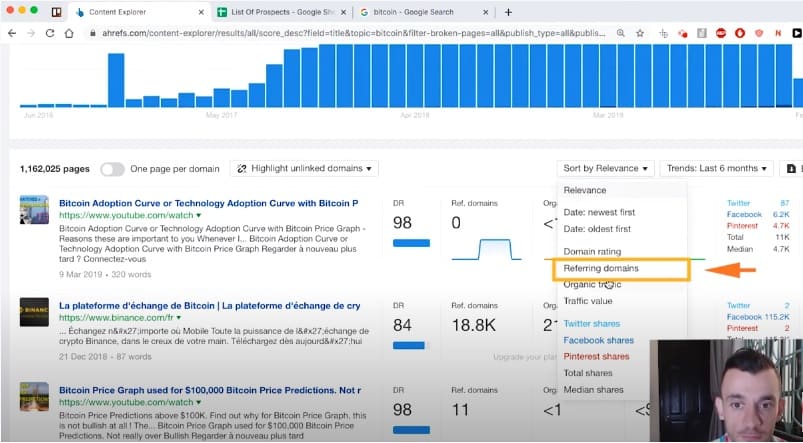
Task: Sort by Date: oldest first
Action: click(597, 229)
